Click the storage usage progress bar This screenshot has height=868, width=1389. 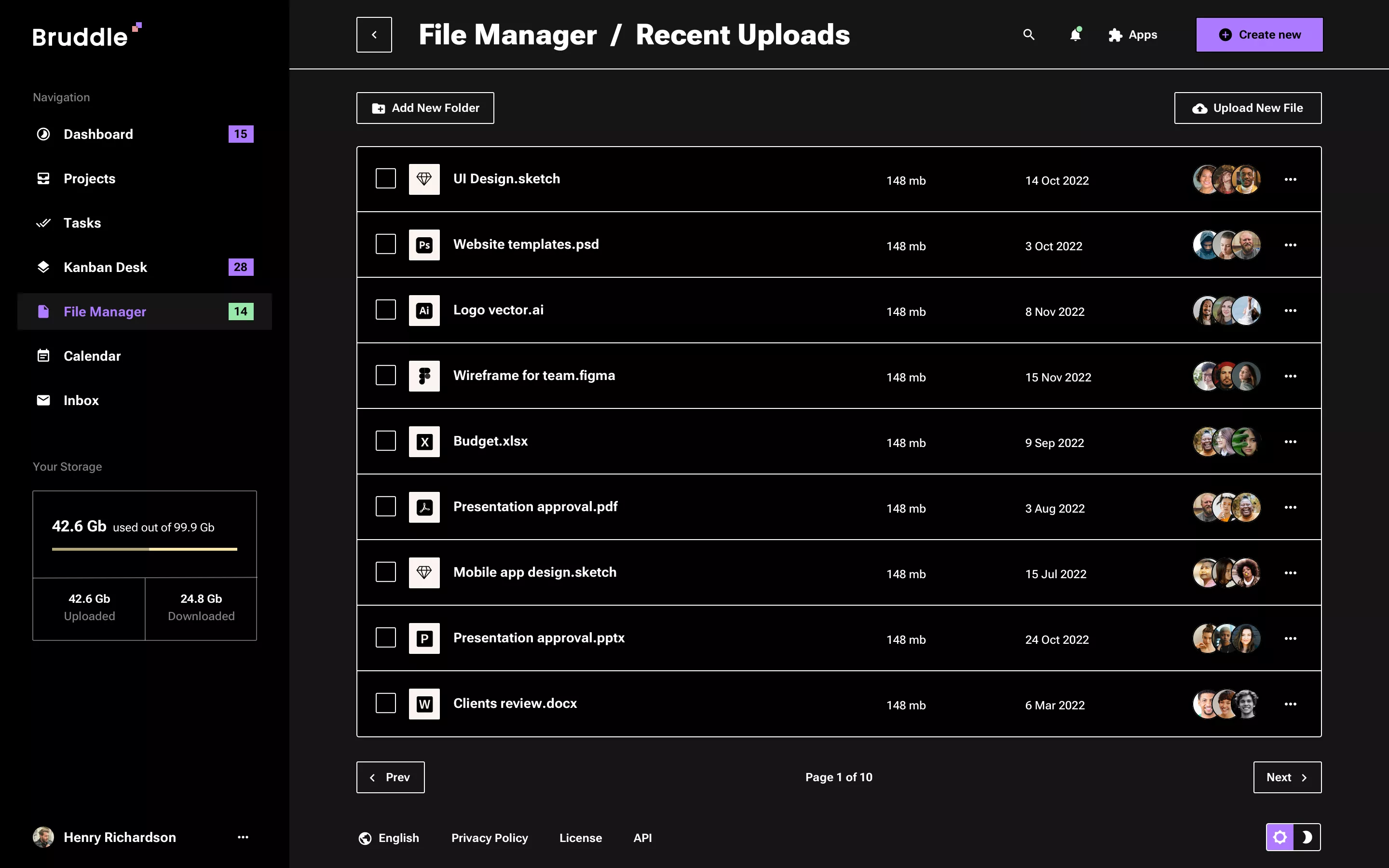(x=145, y=549)
